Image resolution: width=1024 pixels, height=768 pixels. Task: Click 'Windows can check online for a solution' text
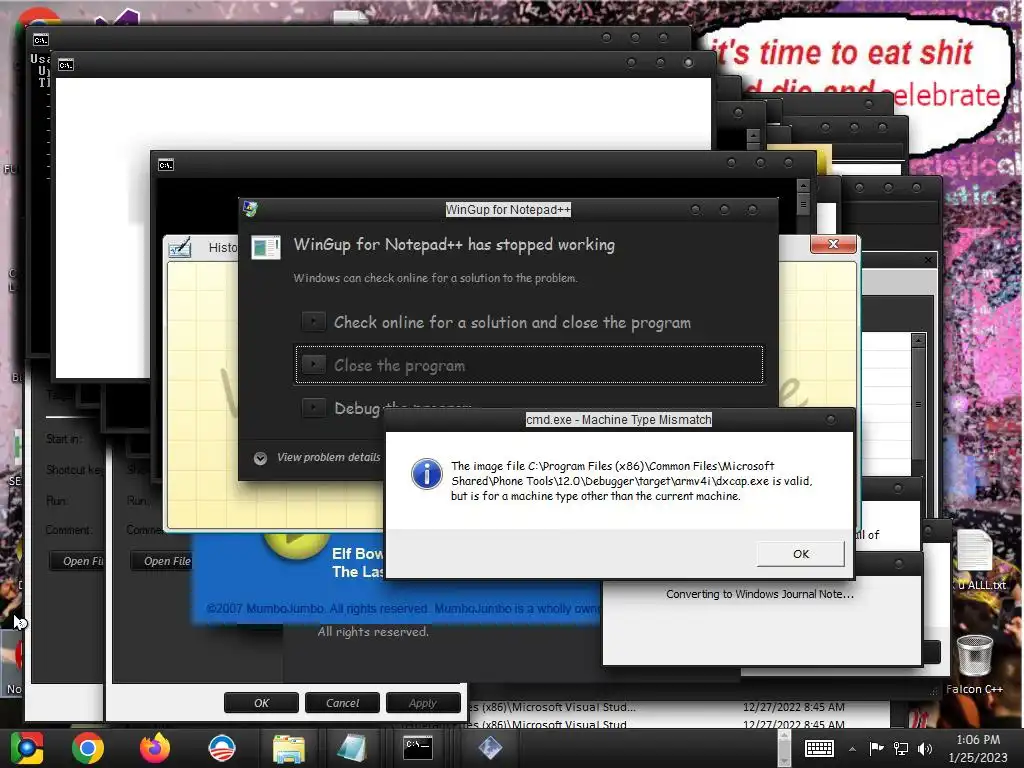pyautogui.click(x=435, y=278)
